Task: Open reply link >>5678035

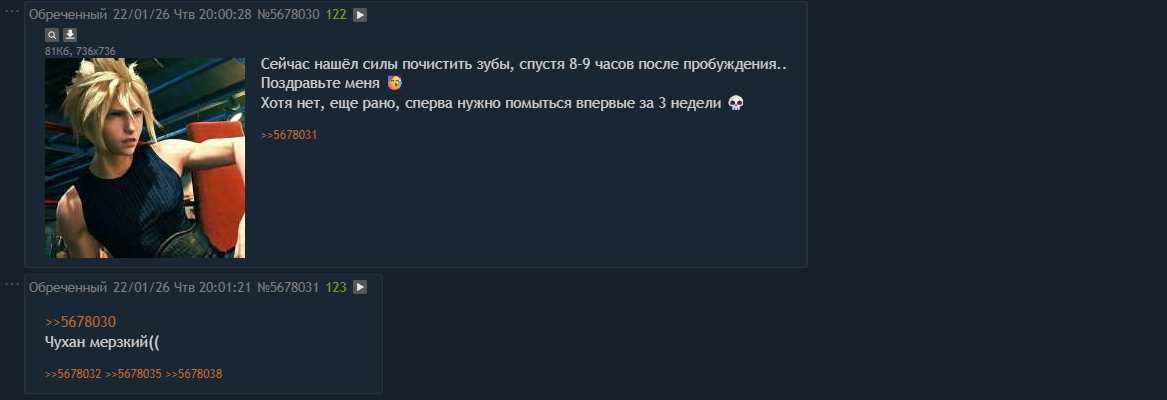Action: [x=133, y=374]
